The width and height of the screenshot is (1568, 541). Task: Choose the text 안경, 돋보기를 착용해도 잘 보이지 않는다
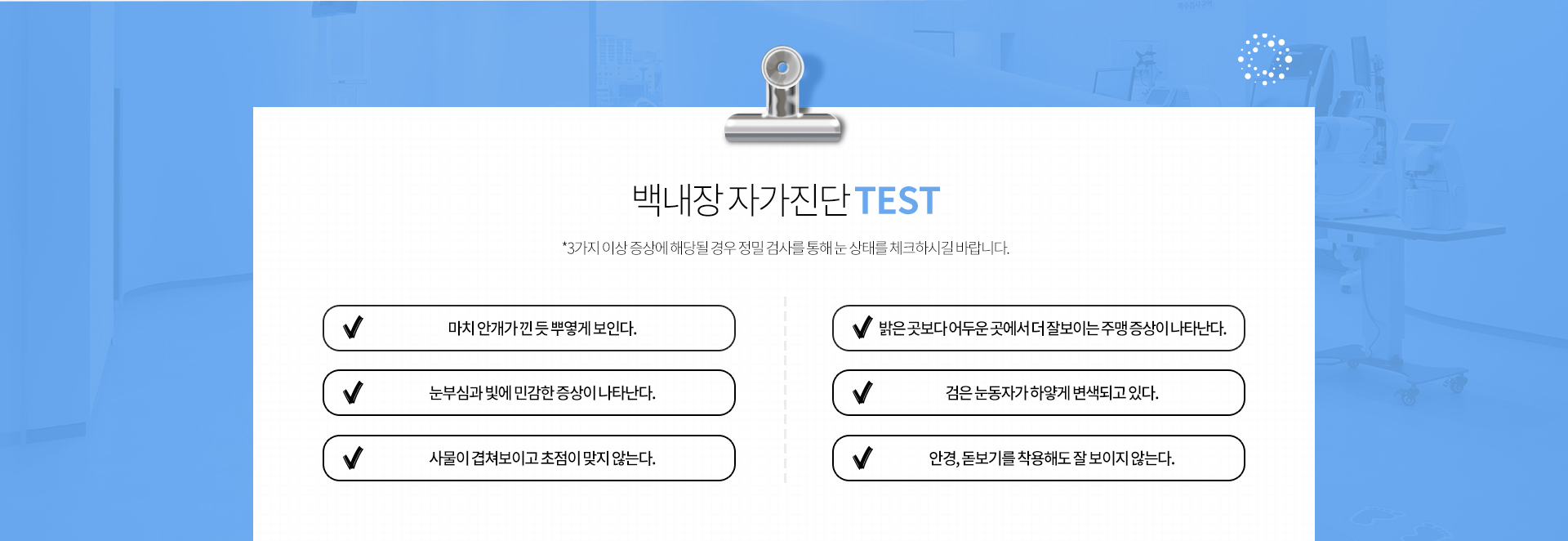[1052, 458]
